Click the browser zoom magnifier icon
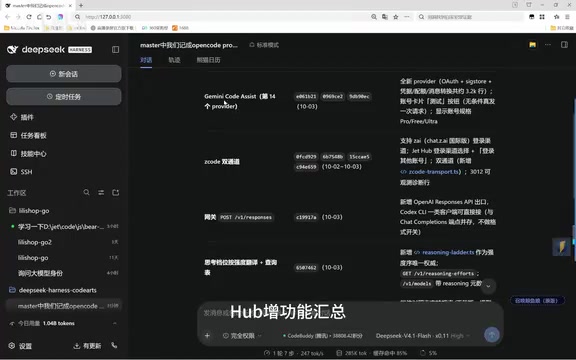576x360 pixels. pos(374,17)
